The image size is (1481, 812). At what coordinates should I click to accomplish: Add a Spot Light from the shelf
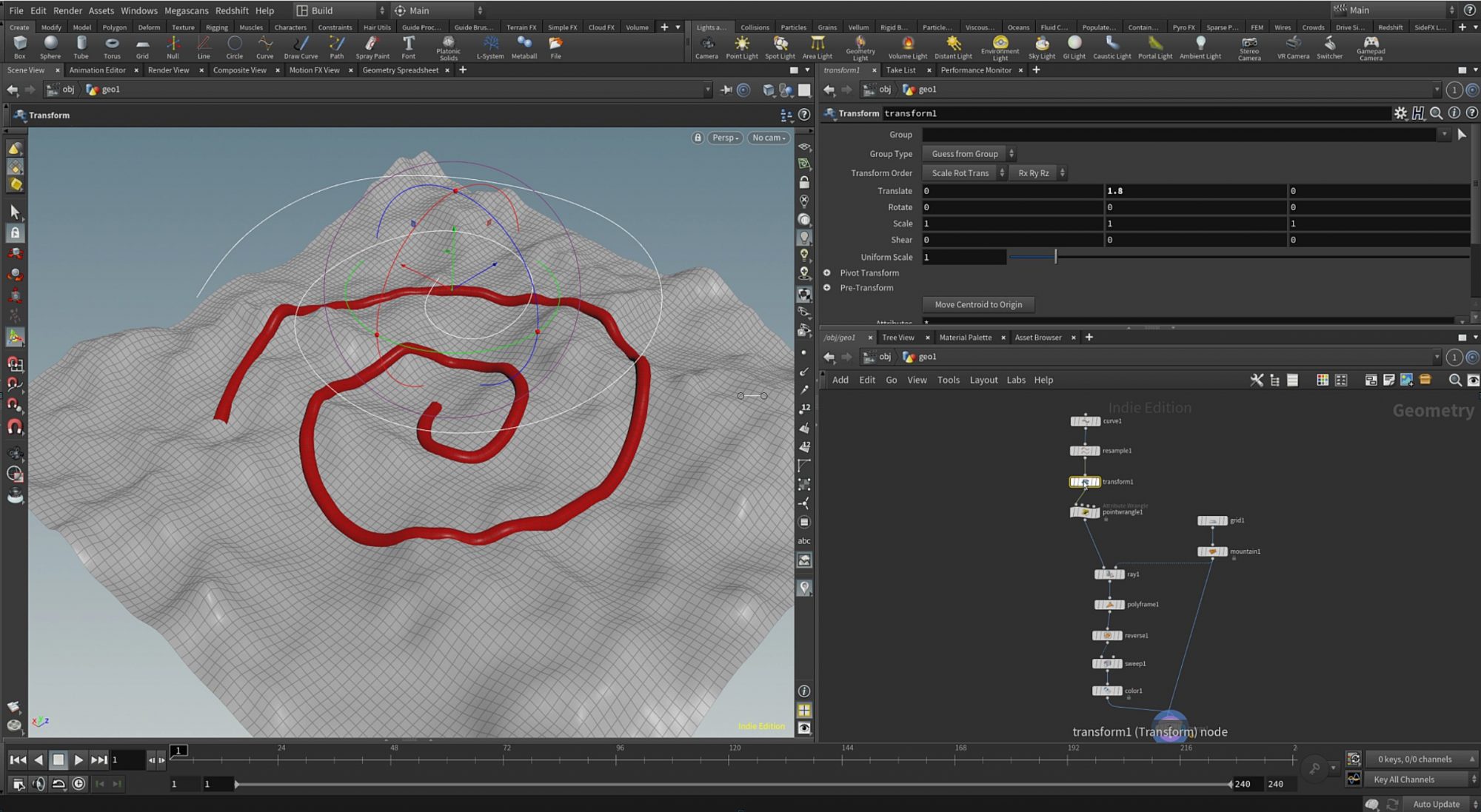(x=780, y=47)
